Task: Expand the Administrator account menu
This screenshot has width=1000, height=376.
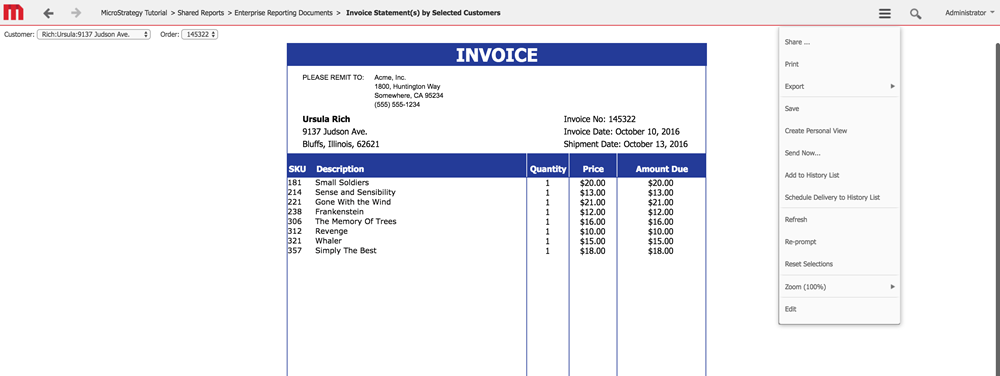Action: click(969, 13)
